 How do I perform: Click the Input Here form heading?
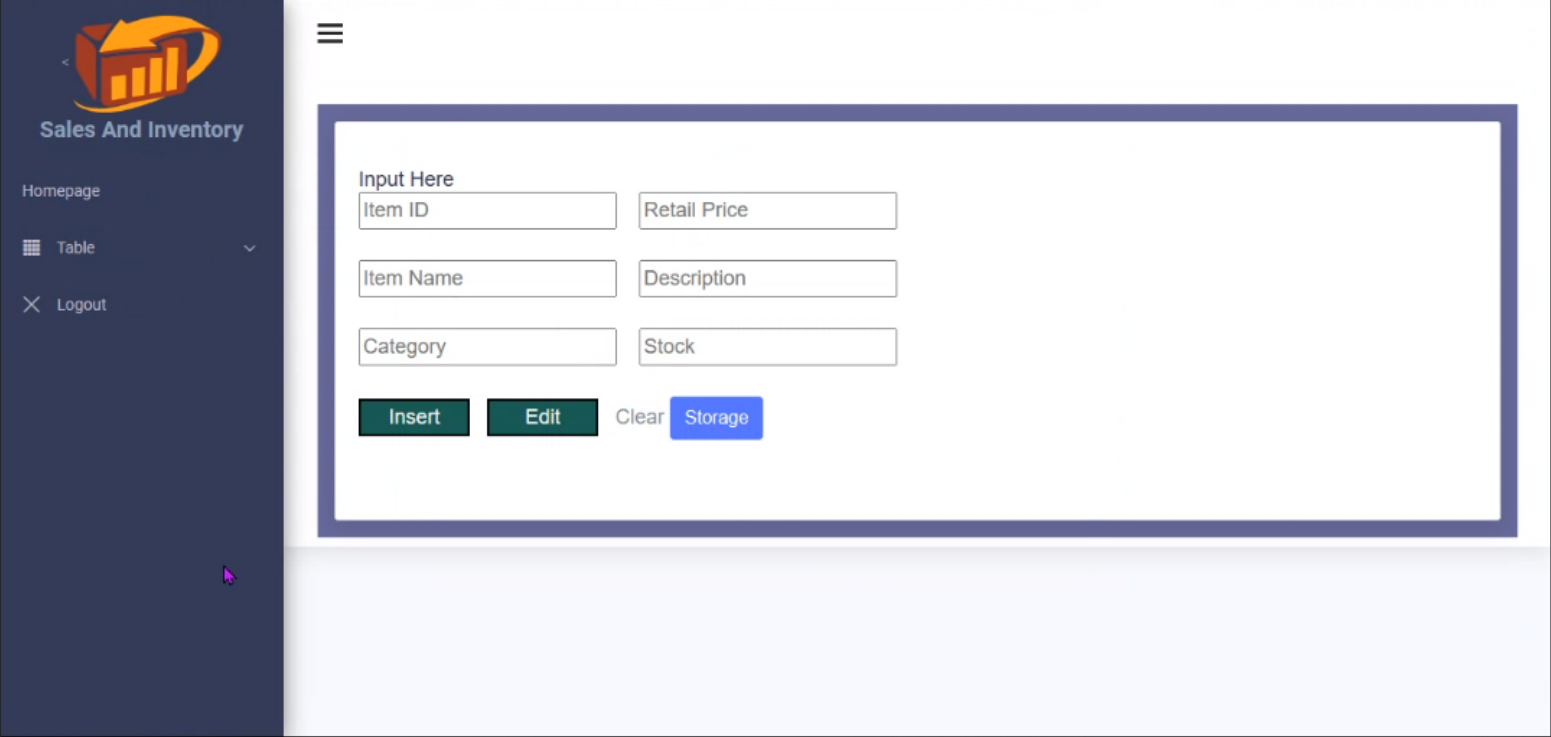click(x=406, y=180)
